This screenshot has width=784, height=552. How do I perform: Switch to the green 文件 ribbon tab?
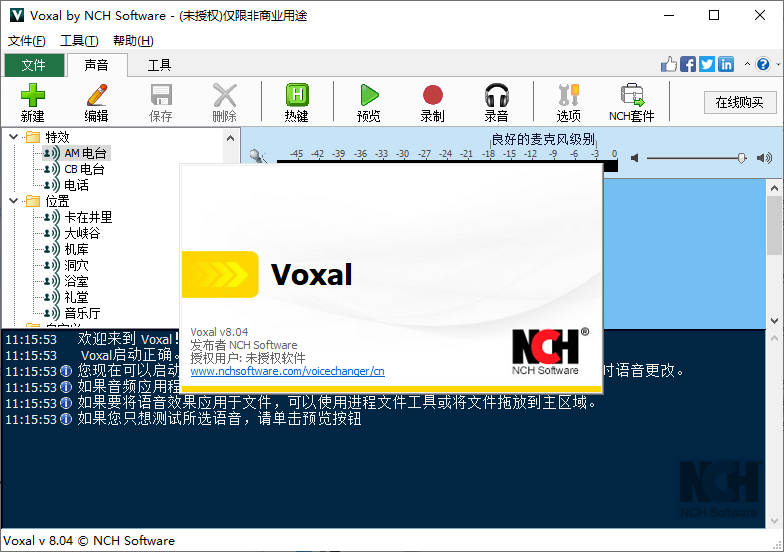[34, 65]
